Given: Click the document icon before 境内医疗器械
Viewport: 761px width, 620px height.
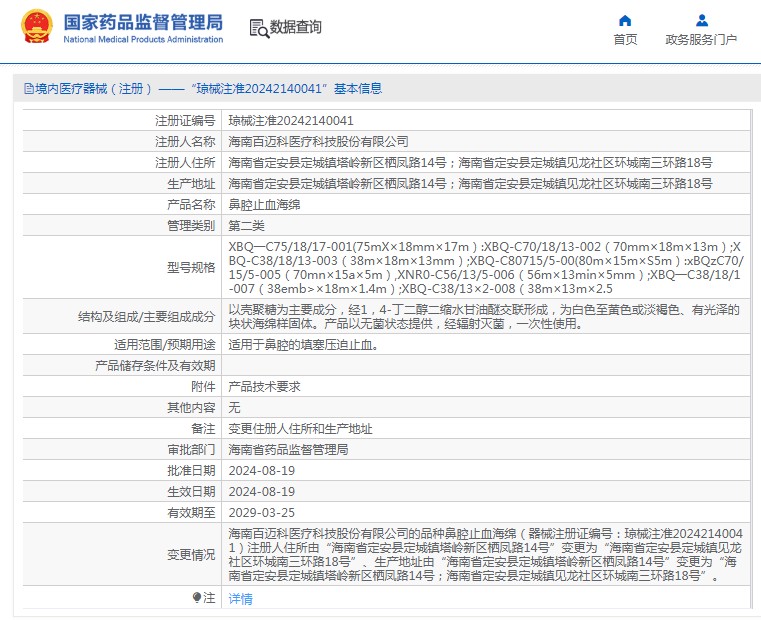Looking at the screenshot, I should (29, 88).
